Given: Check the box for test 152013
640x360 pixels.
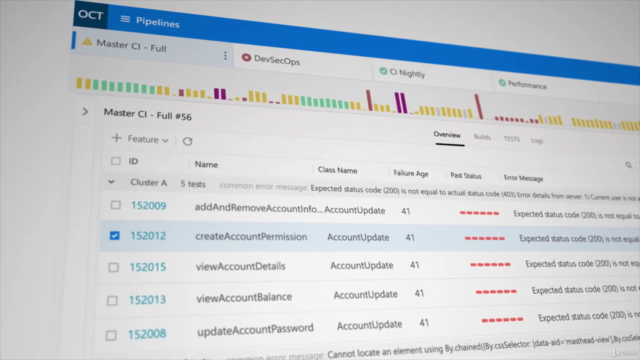Looking at the screenshot, I should click(x=112, y=301).
